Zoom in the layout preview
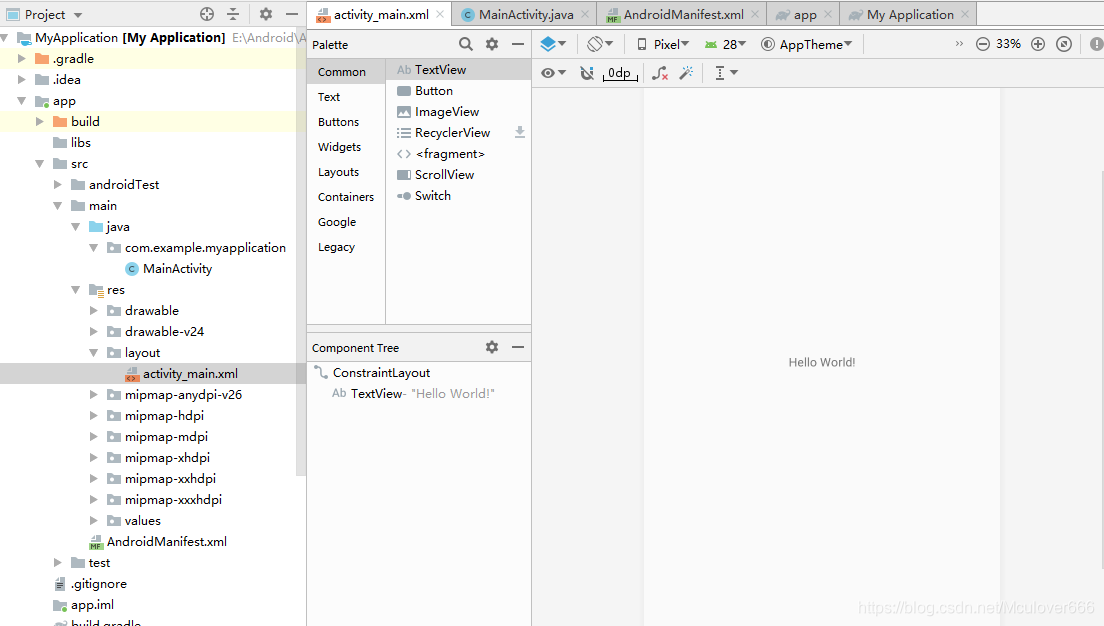Image resolution: width=1104 pixels, height=626 pixels. [x=1038, y=44]
